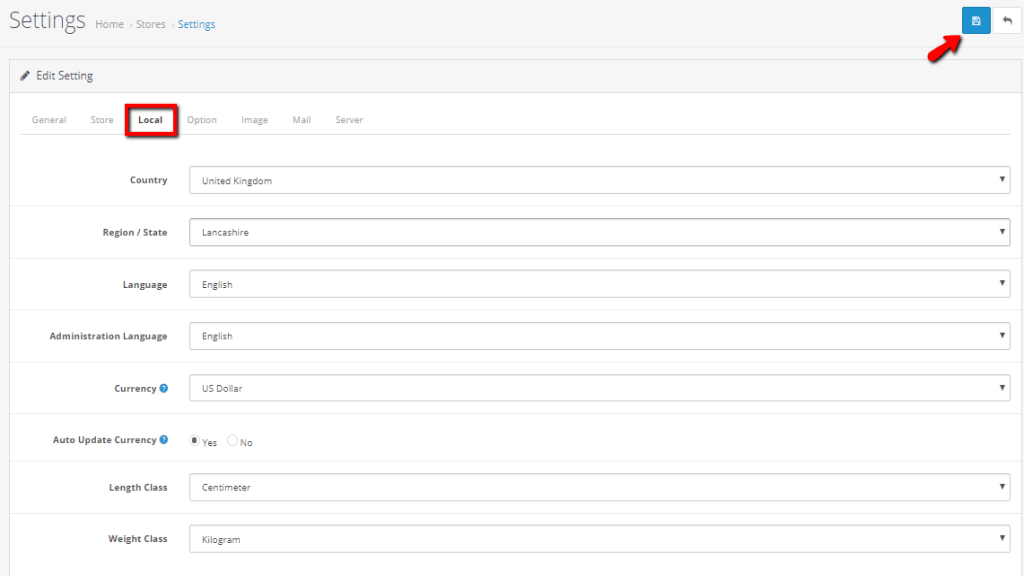1024x576 pixels.
Task: Click the Auto Update Currency help icon
Action: coord(164,440)
